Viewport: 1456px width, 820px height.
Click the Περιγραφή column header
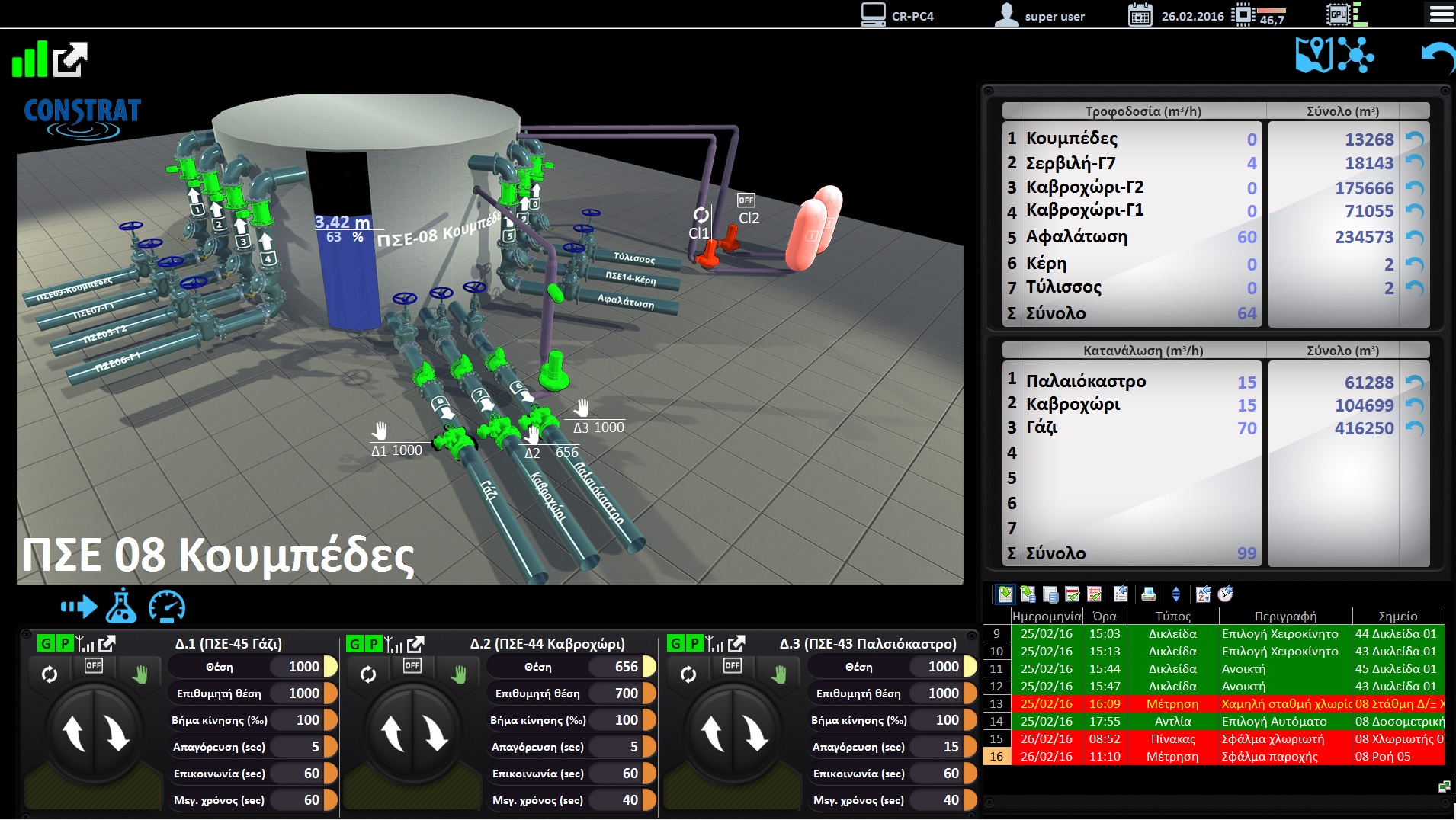1285,616
